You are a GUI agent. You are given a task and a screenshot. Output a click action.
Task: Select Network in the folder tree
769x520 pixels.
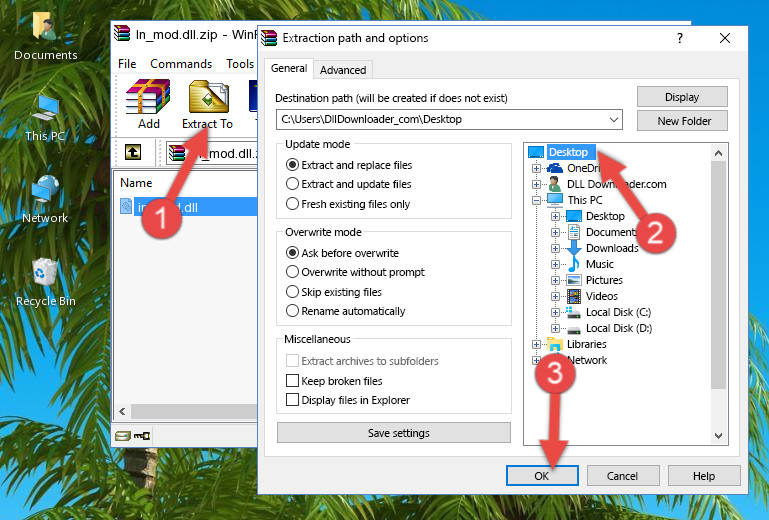tap(587, 361)
